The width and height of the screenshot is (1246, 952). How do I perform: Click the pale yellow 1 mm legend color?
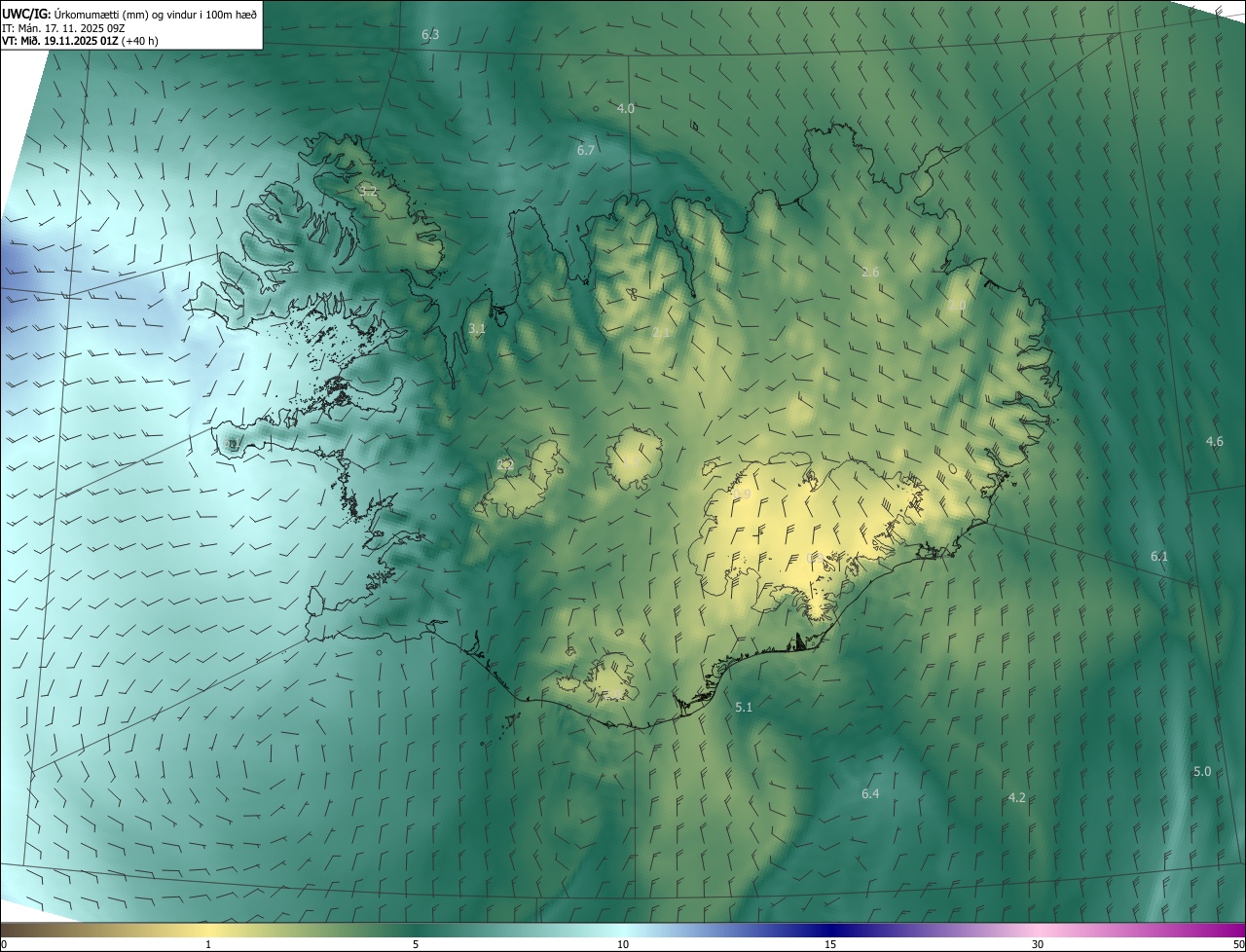[x=208, y=931]
